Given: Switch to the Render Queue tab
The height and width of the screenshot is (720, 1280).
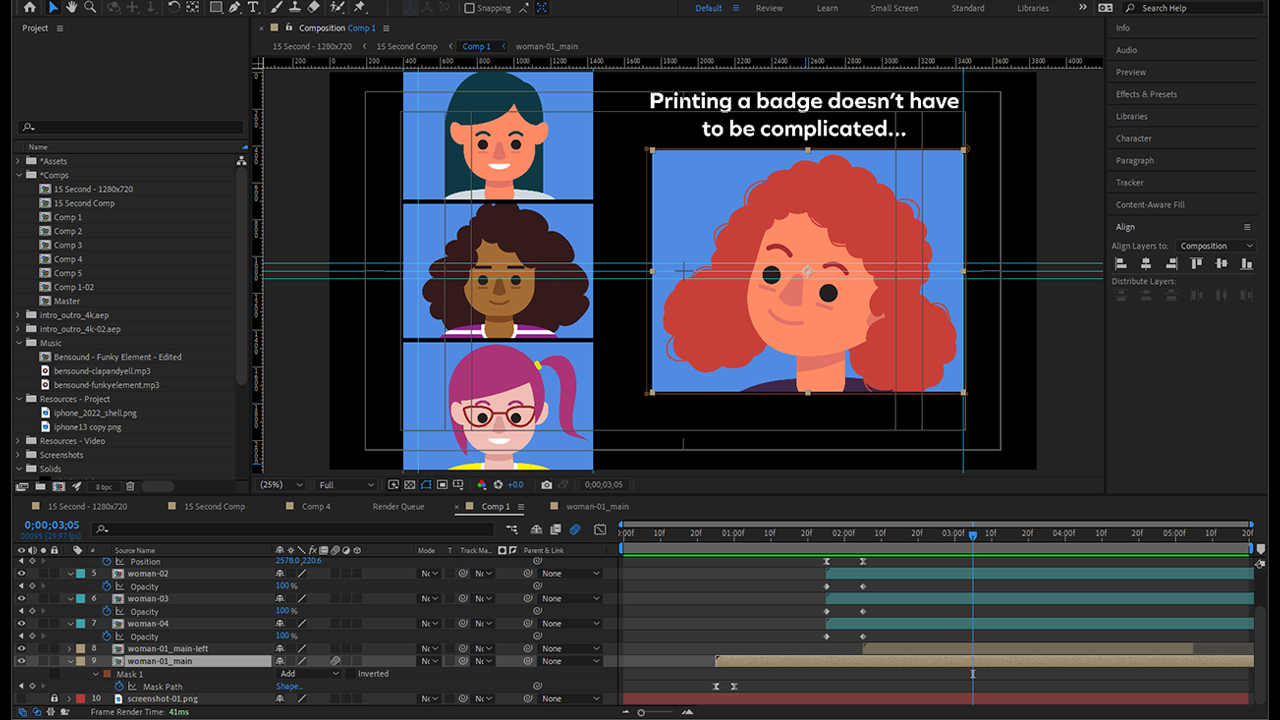Looking at the screenshot, I should pyautogui.click(x=398, y=507).
